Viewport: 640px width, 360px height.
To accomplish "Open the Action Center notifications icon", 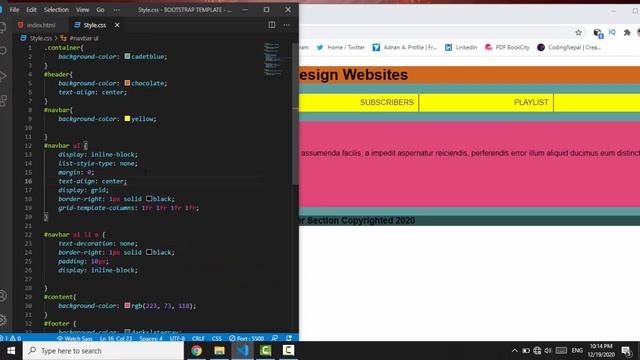I will (x=627, y=351).
